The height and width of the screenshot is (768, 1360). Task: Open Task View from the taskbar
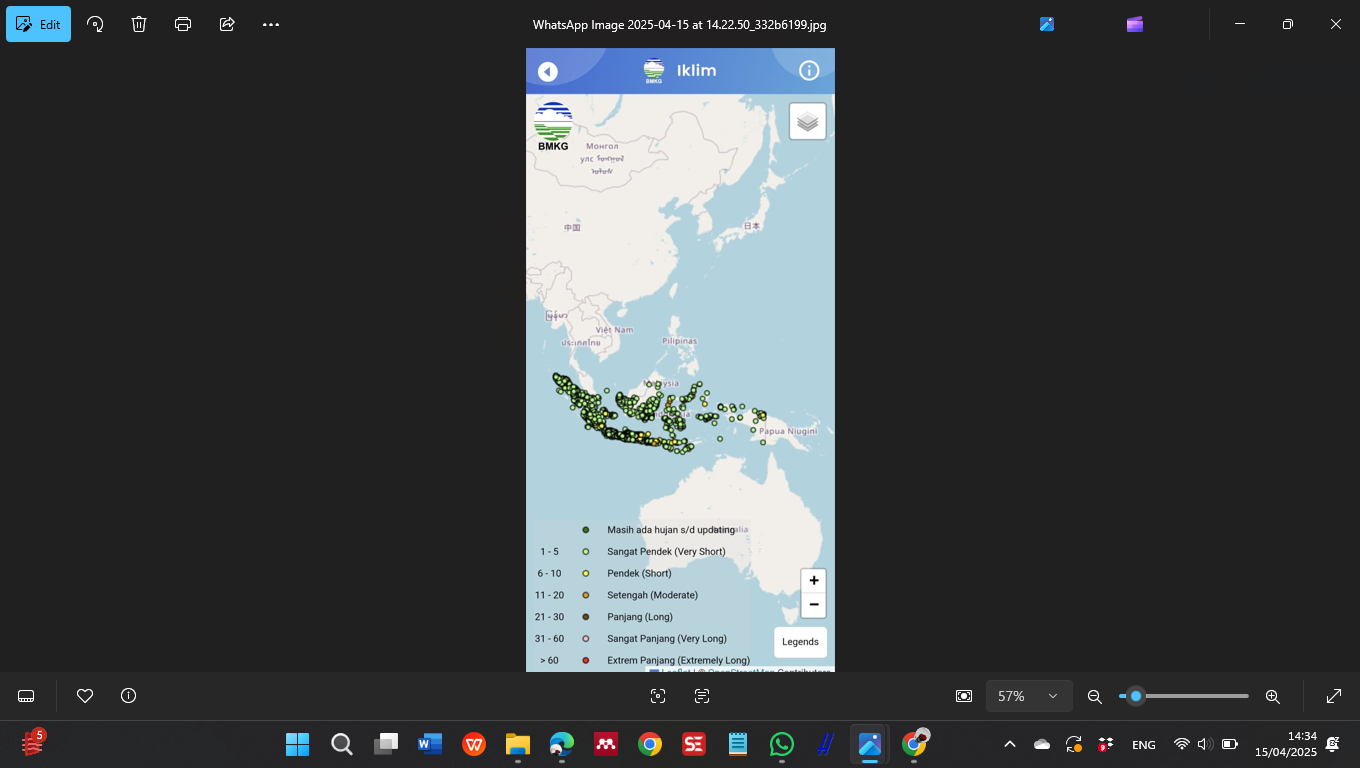(x=386, y=744)
